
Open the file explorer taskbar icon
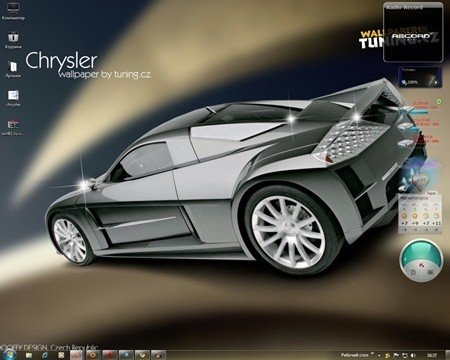pyautogui.click(x=29, y=355)
